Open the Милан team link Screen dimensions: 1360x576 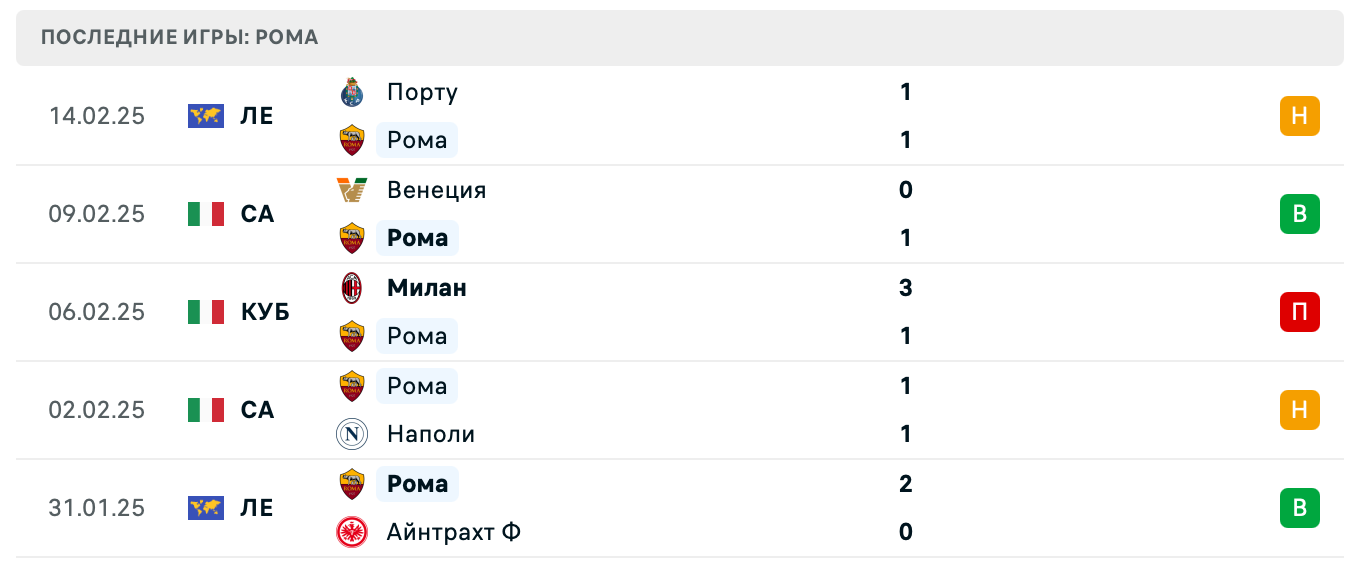[427, 288]
